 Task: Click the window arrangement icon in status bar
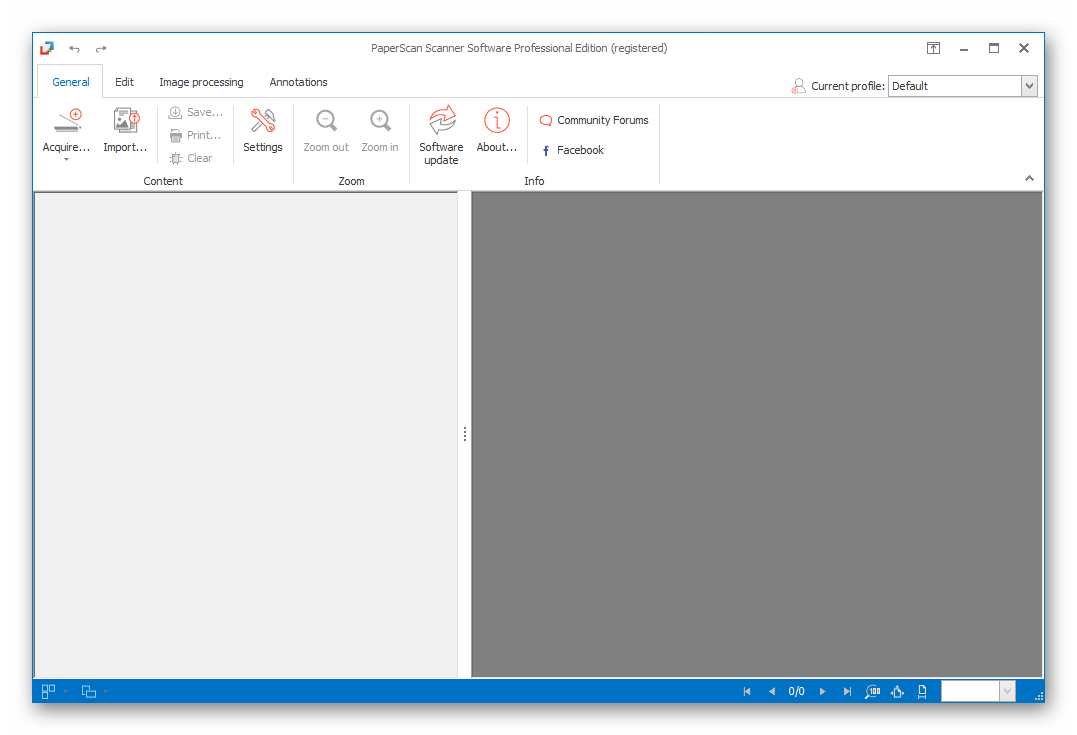coord(89,691)
